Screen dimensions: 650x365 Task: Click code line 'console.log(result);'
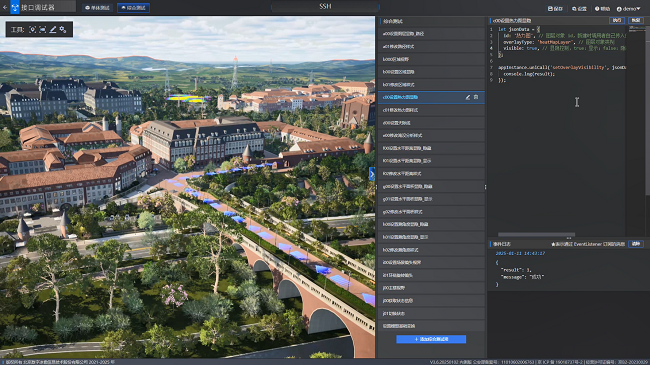[529, 74]
